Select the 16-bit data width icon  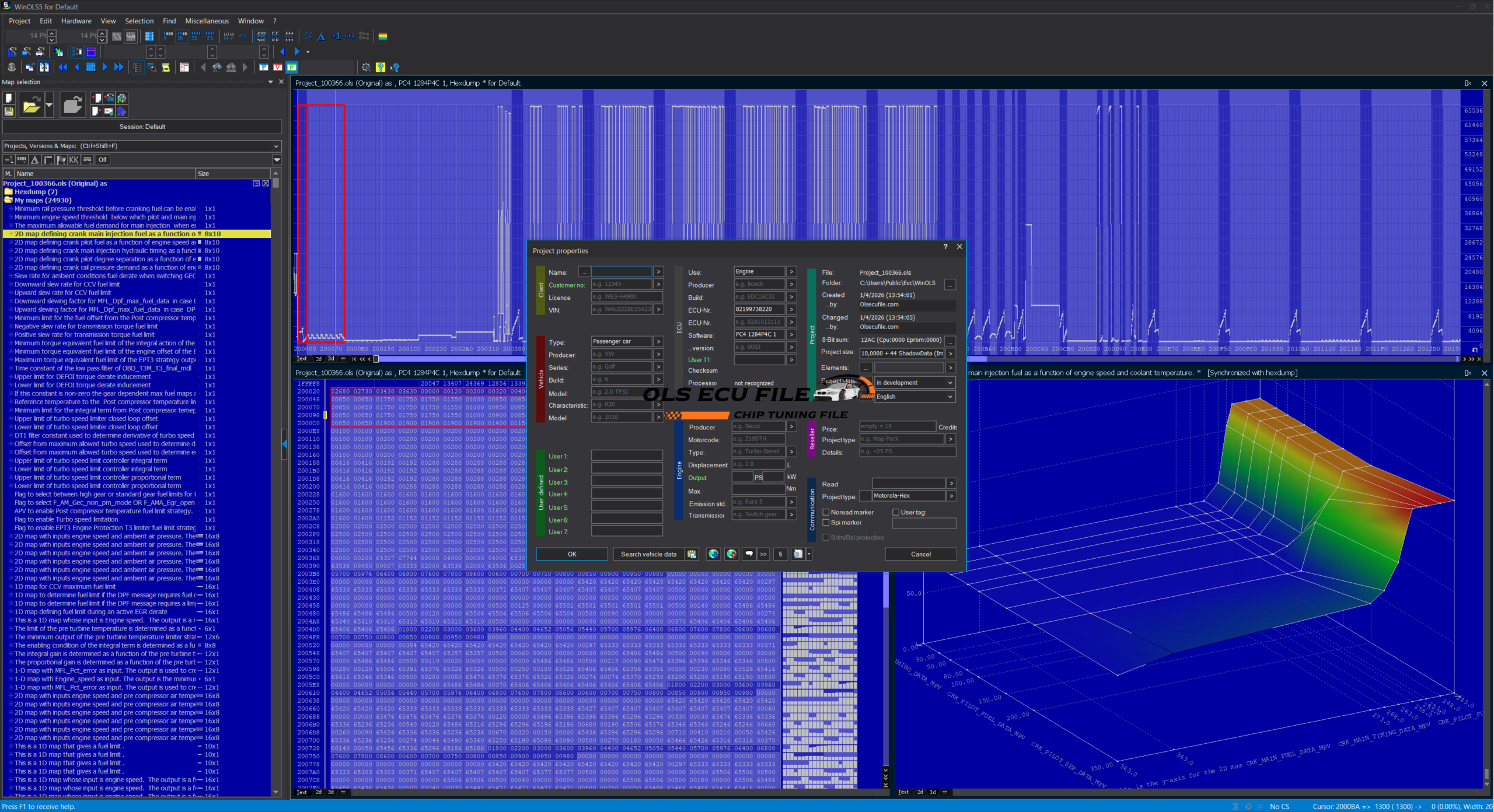click(x=182, y=36)
